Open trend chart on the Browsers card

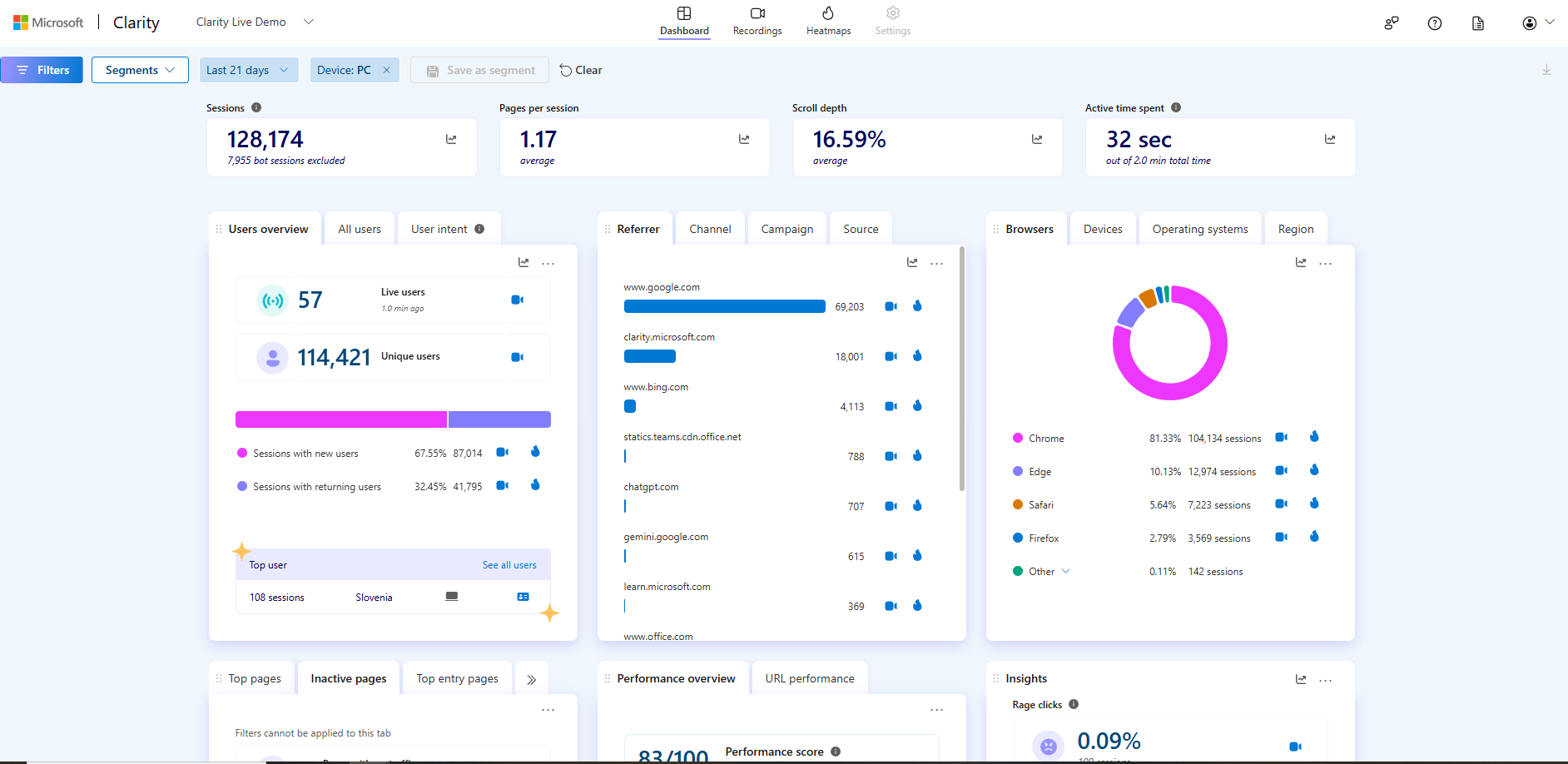click(1300, 262)
